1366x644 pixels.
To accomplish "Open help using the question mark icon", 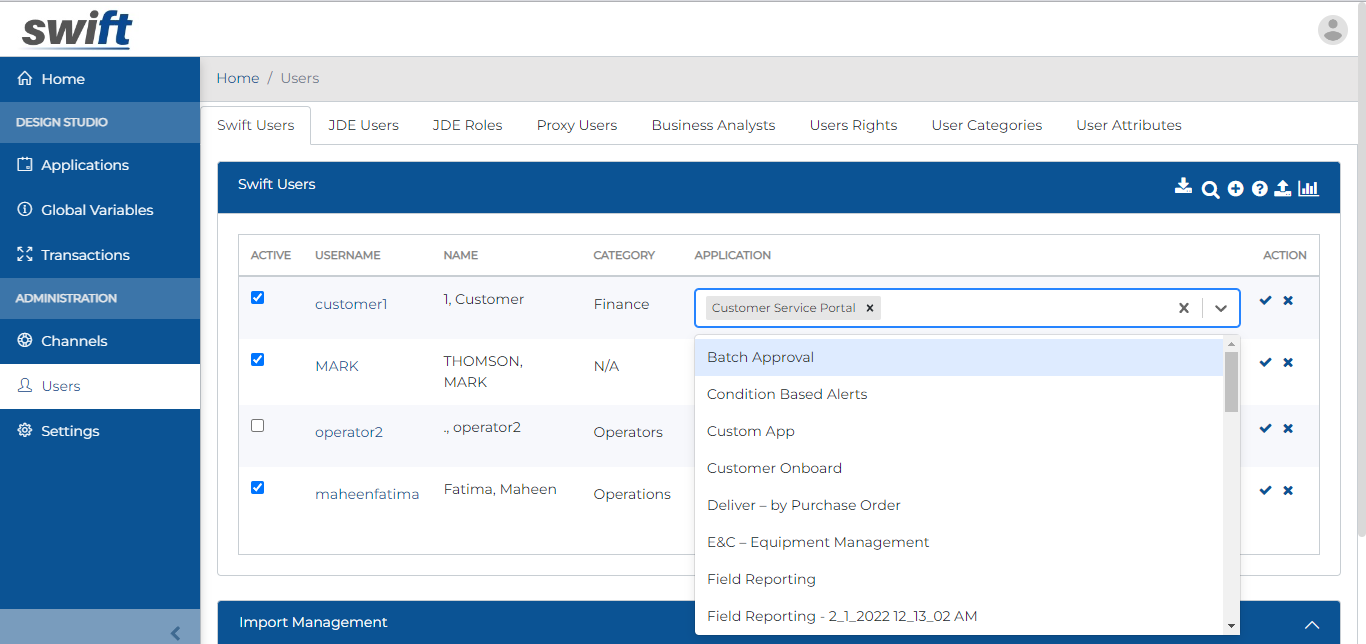I will 1259,188.
